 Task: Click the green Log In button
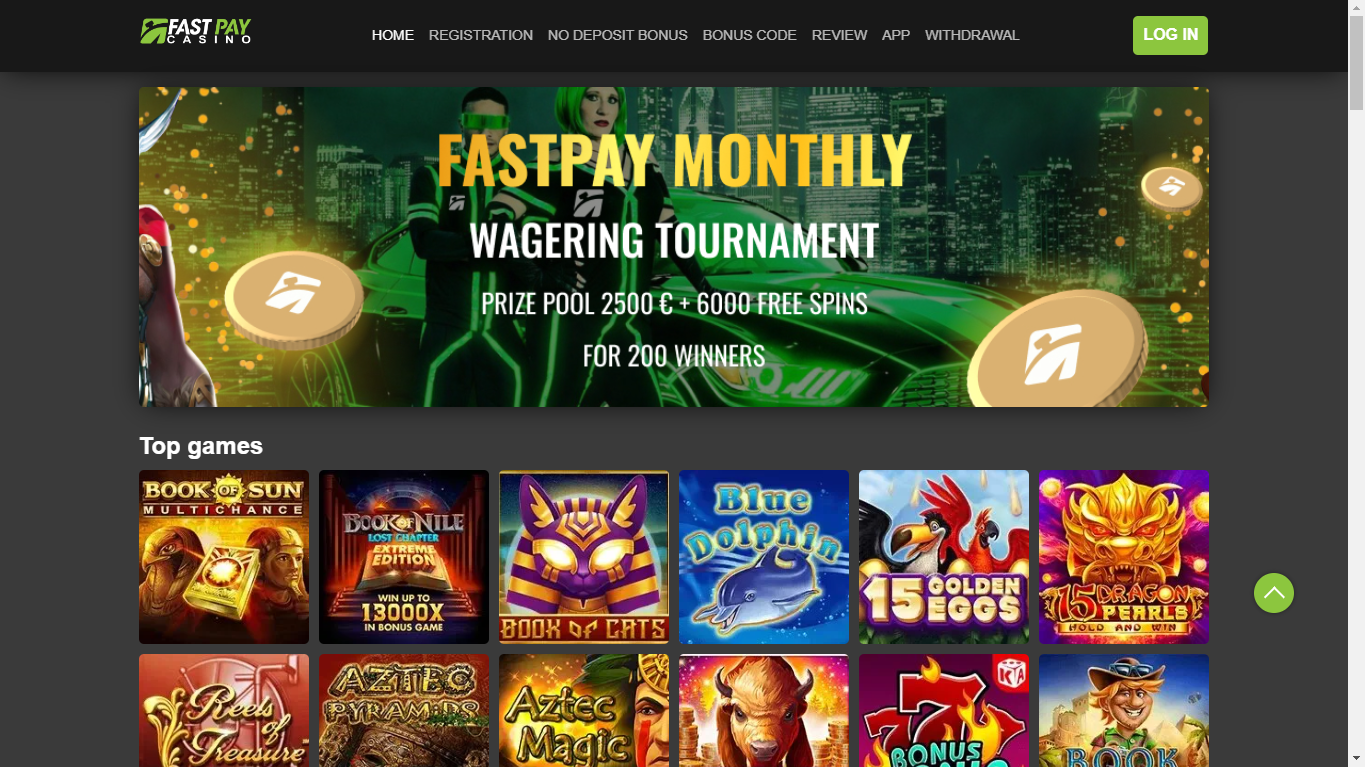point(1170,35)
